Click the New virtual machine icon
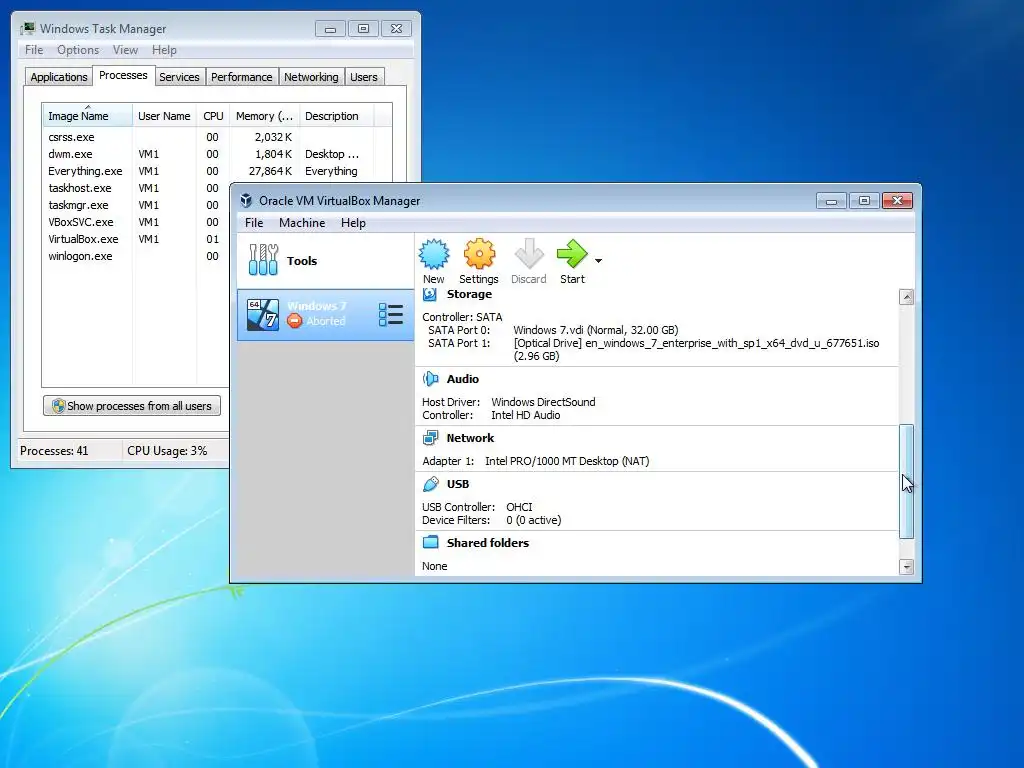1024x768 pixels. pyautogui.click(x=434, y=254)
